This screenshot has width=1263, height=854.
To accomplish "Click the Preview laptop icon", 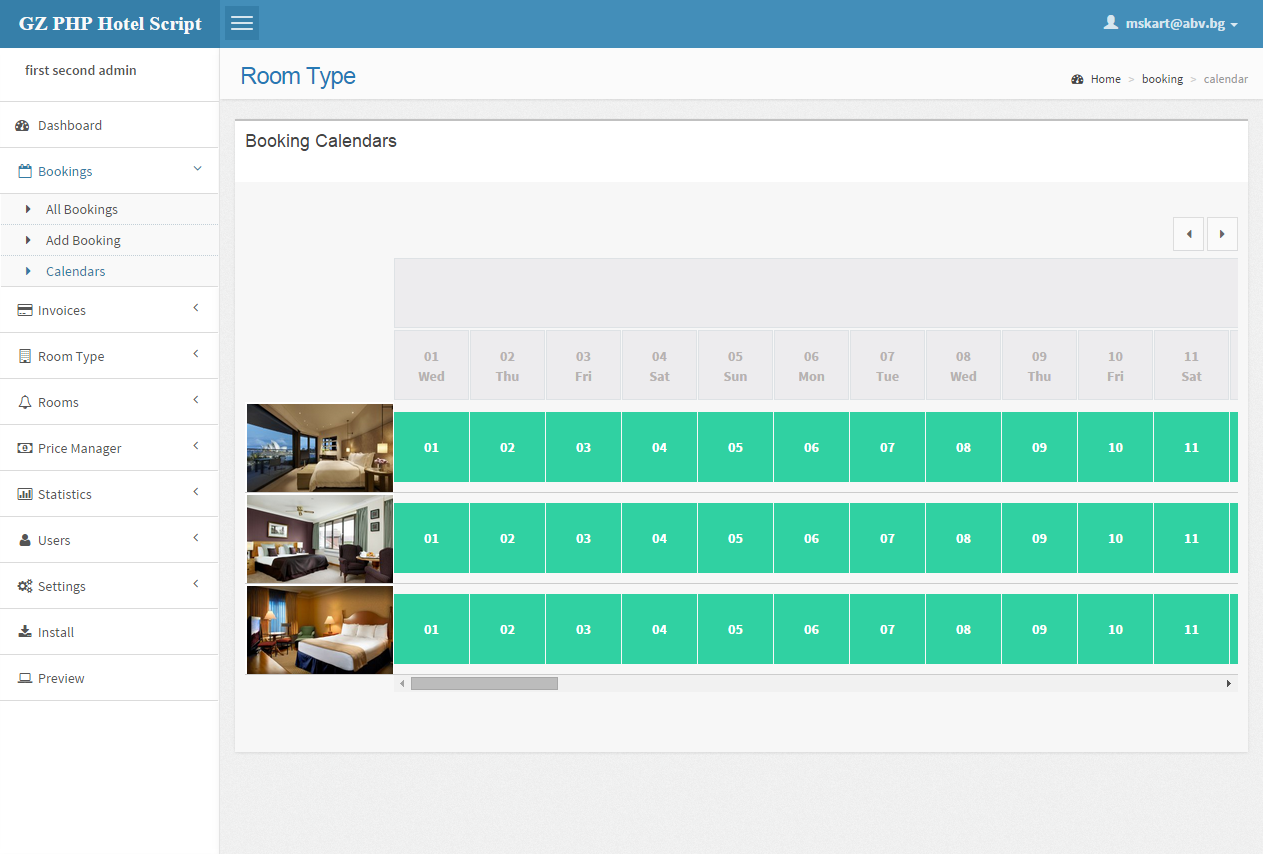I will pos(25,678).
